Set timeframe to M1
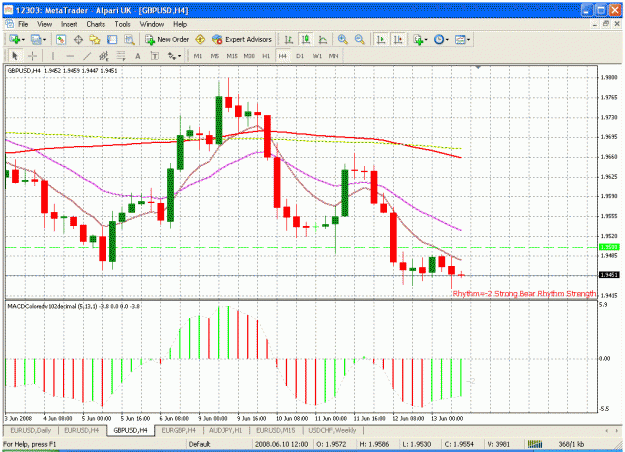Viewport: 625px width, 452px height. tap(198, 56)
